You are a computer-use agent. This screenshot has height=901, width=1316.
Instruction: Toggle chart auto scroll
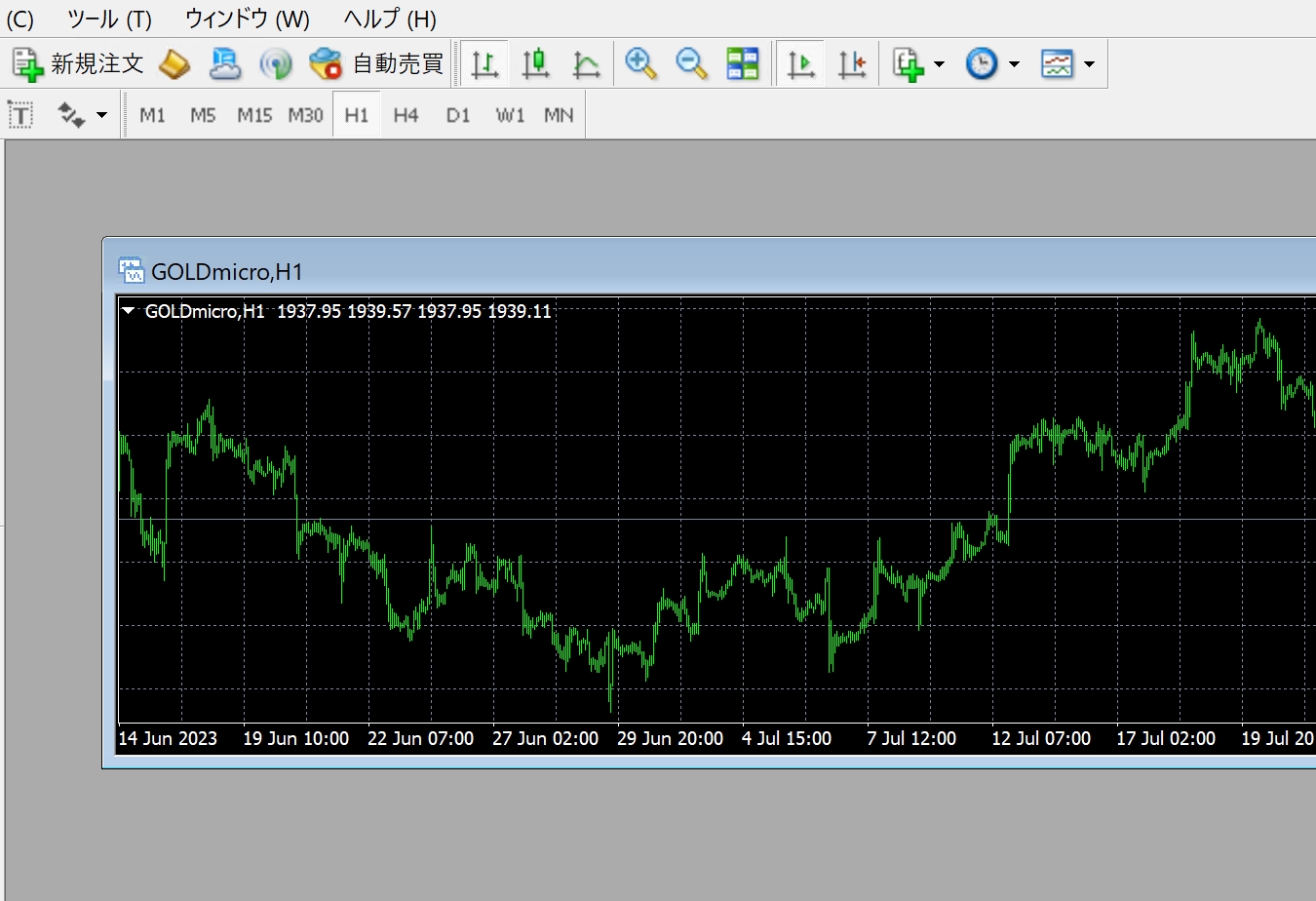coord(800,64)
